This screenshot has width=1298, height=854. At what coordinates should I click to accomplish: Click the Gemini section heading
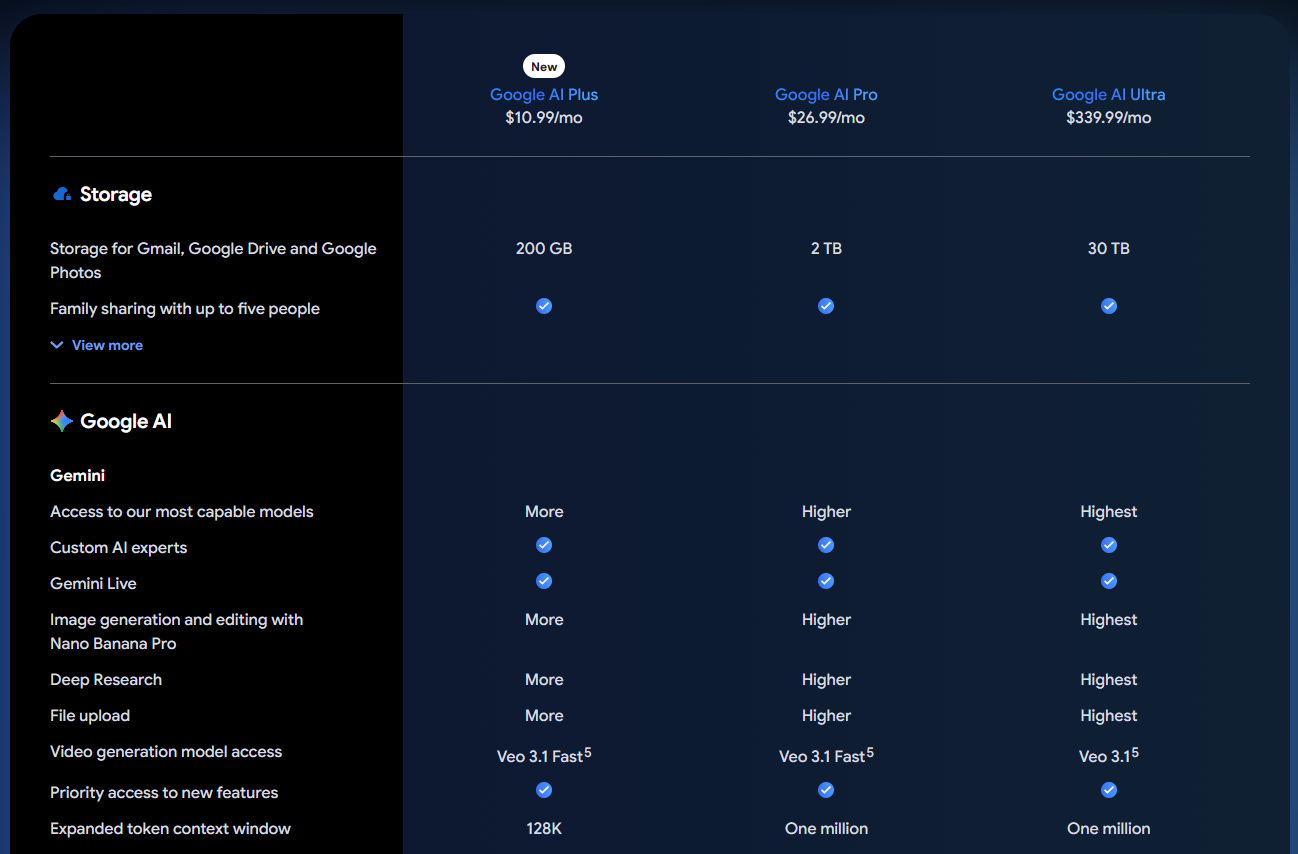point(78,475)
